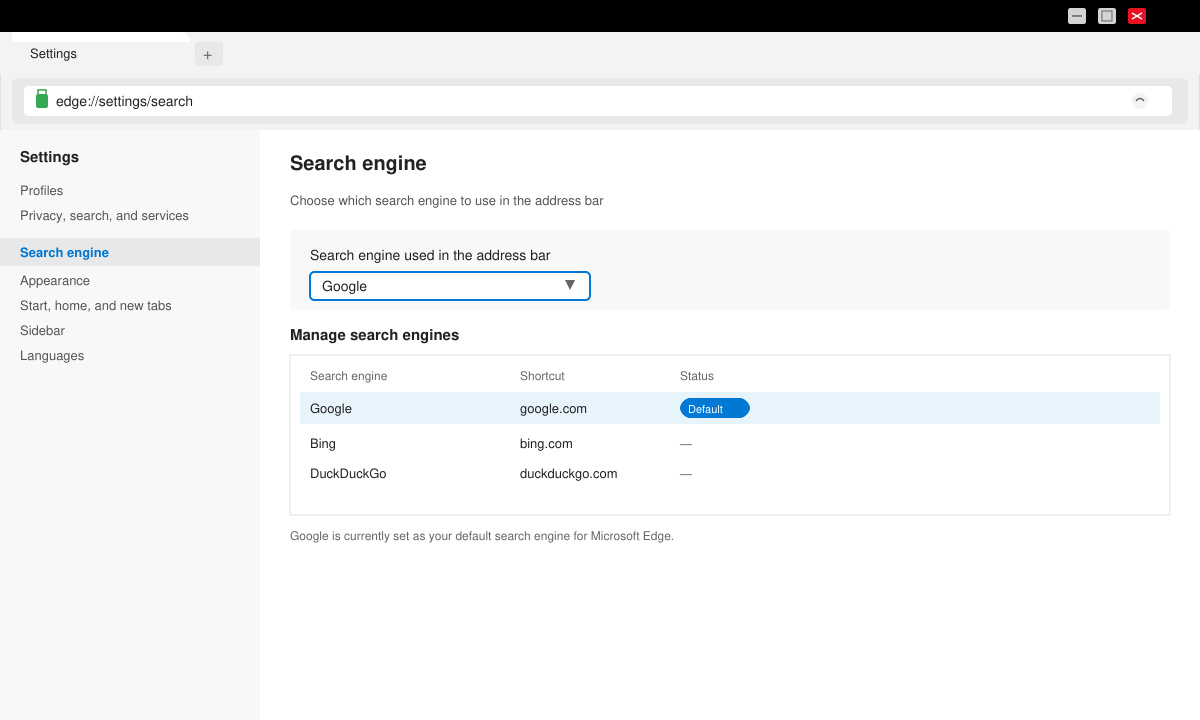This screenshot has height=720, width=1200.
Task: Open Sidebar settings page
Action: pyautogui.click(x=42, y=330)
